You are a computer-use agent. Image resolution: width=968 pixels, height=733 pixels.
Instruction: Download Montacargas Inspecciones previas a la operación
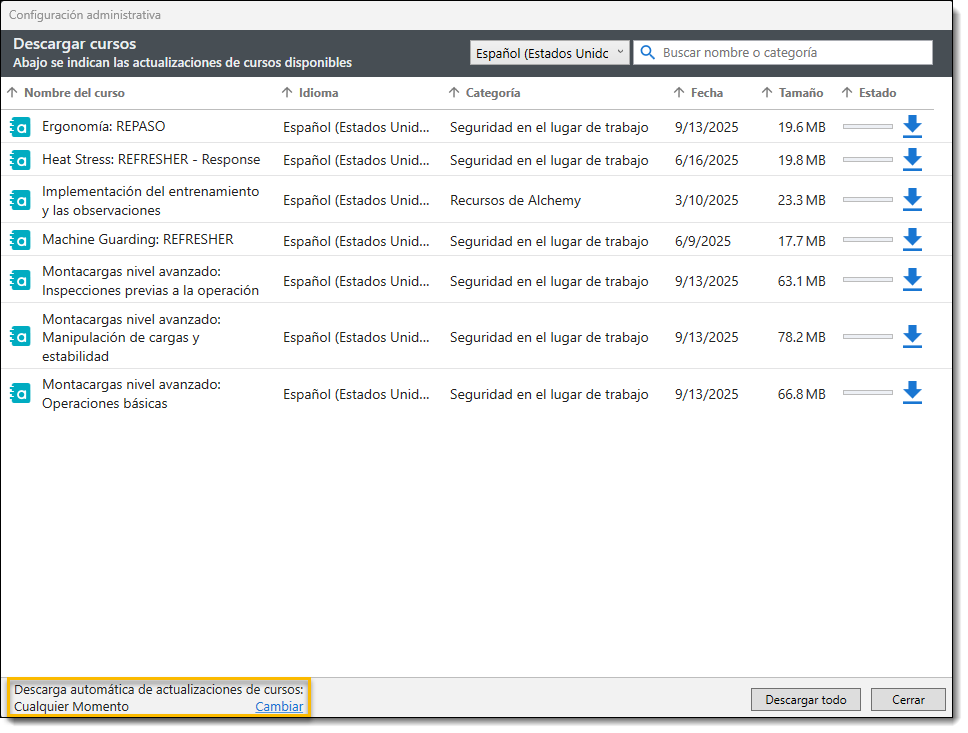pos(912,281)
